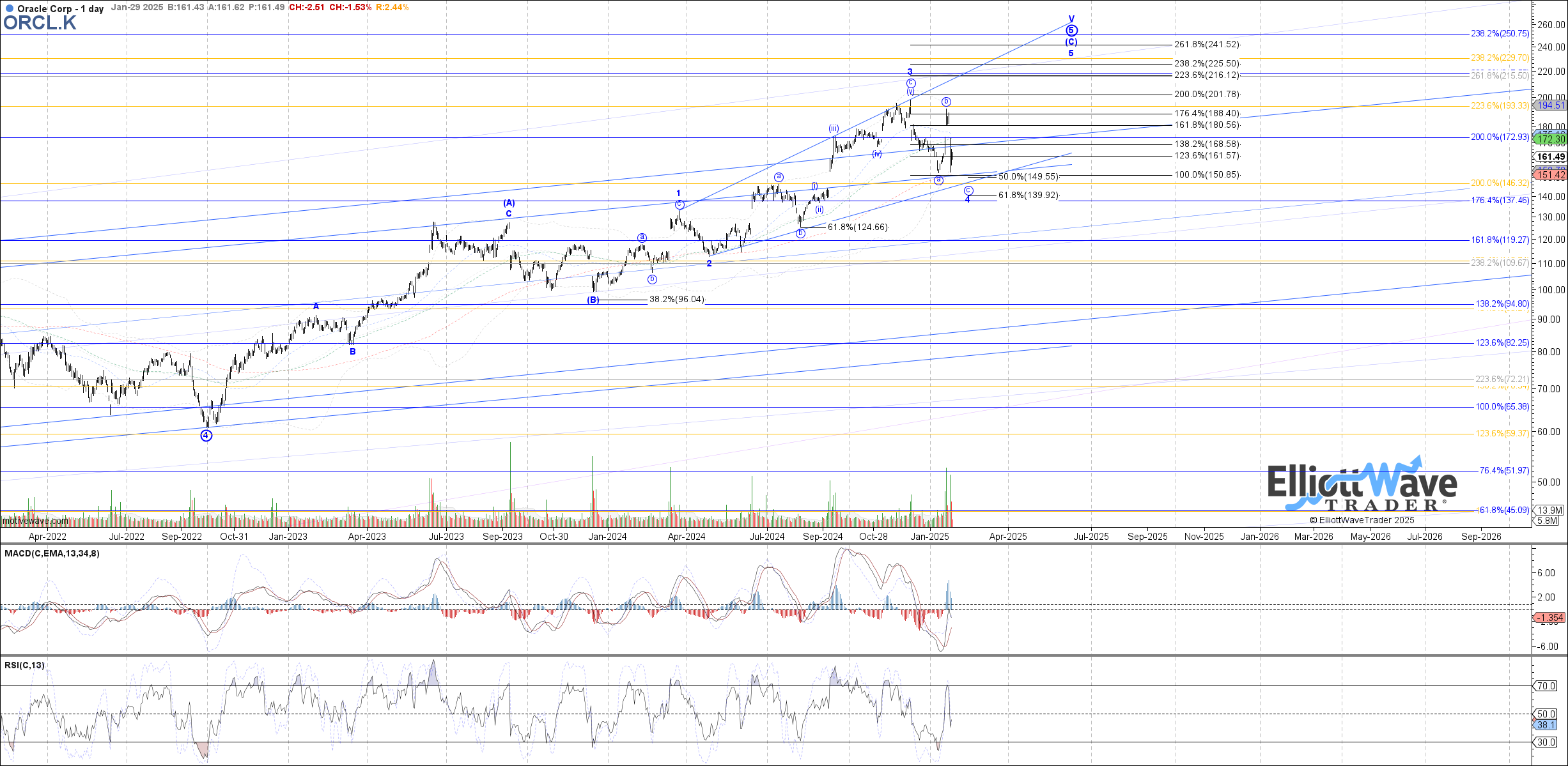Screen dimensions: 1568x766
Task: Click the ask value A:161.62
Action: [x=227, y=8]
